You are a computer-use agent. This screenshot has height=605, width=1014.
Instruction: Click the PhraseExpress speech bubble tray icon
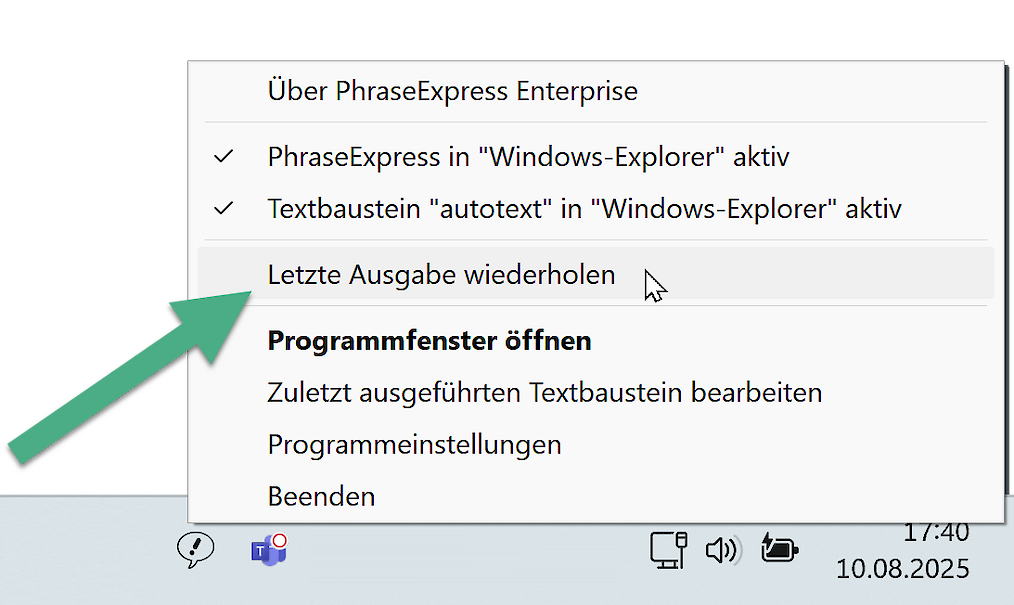[195, 550]
